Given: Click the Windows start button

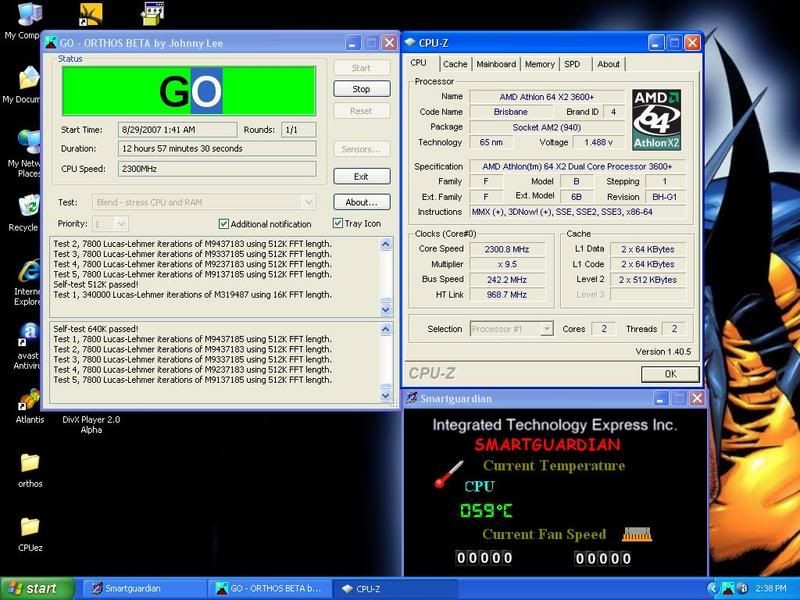Looking at the screenshot, I should coord(37,589).
